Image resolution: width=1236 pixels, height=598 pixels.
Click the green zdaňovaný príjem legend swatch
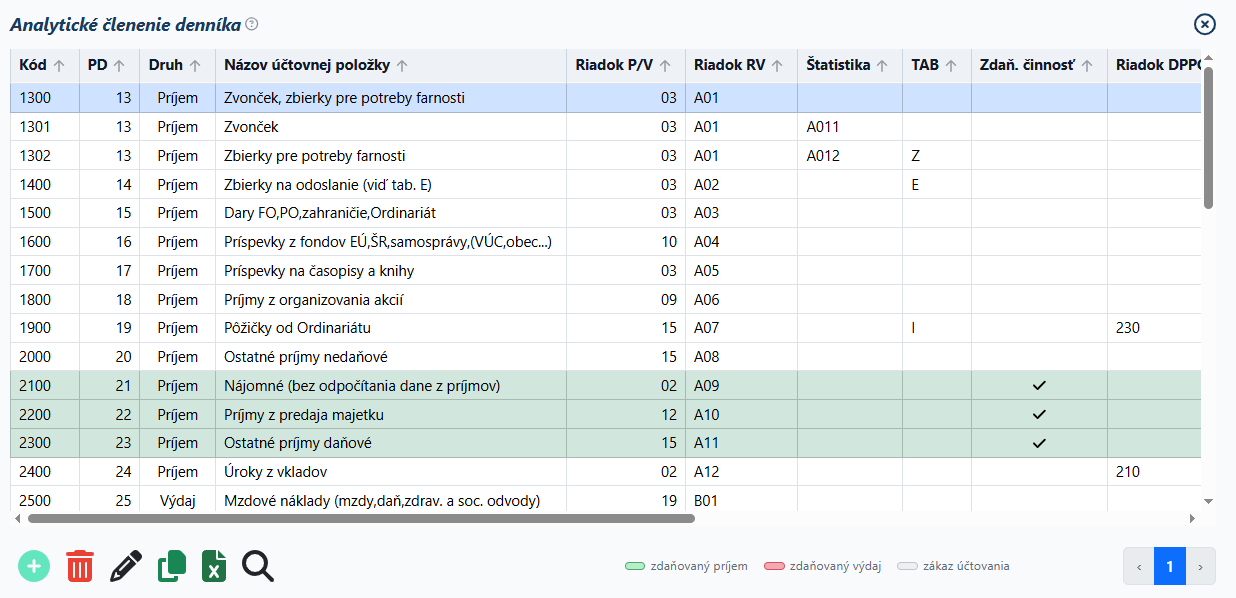(635, 566)
